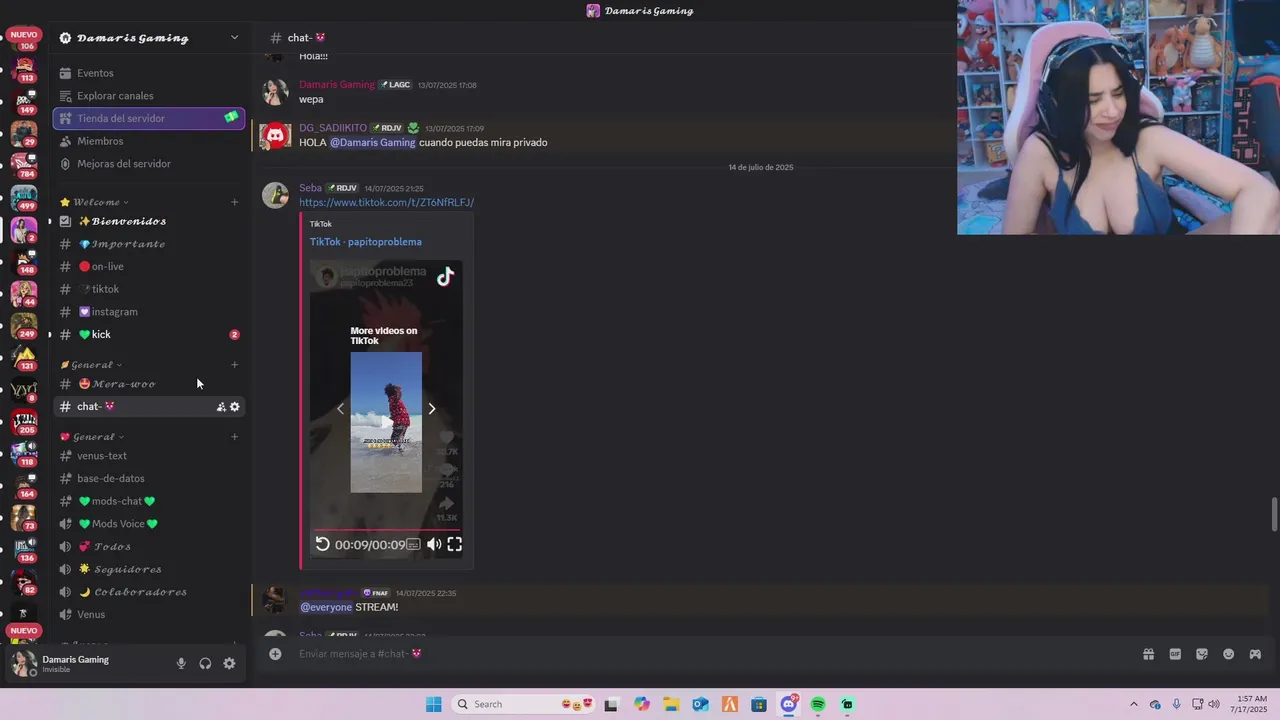Open File Explorer from the taskbar
Image resolution: width=1280 pixels, height=720 pixels.
671,704
